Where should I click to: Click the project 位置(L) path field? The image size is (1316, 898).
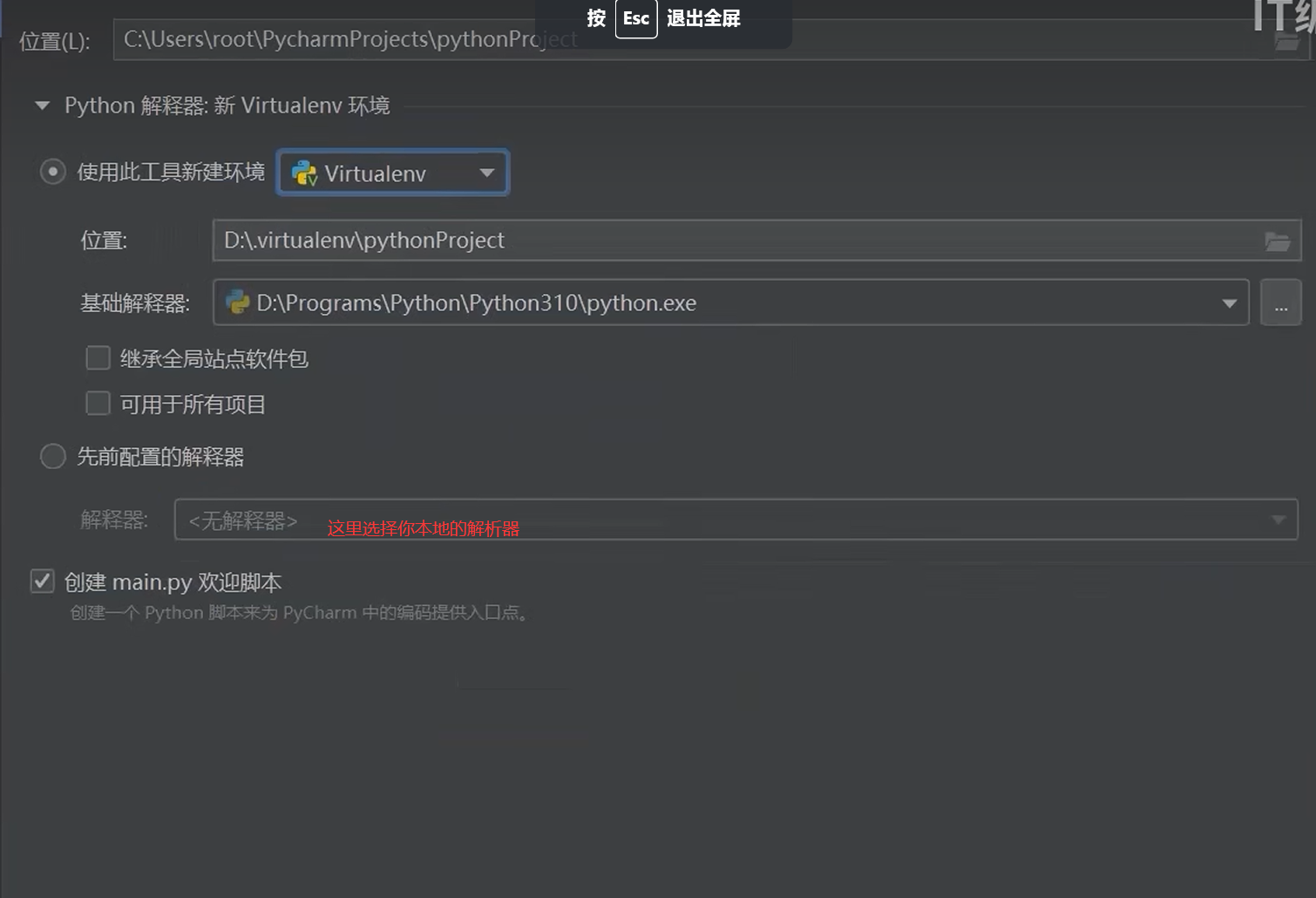point(711,39)
